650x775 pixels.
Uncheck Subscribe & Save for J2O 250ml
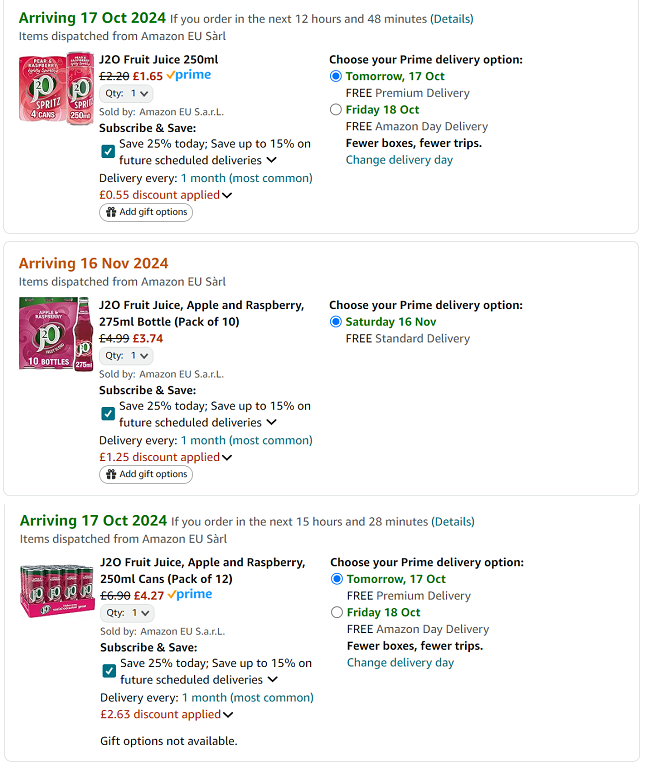108,151
